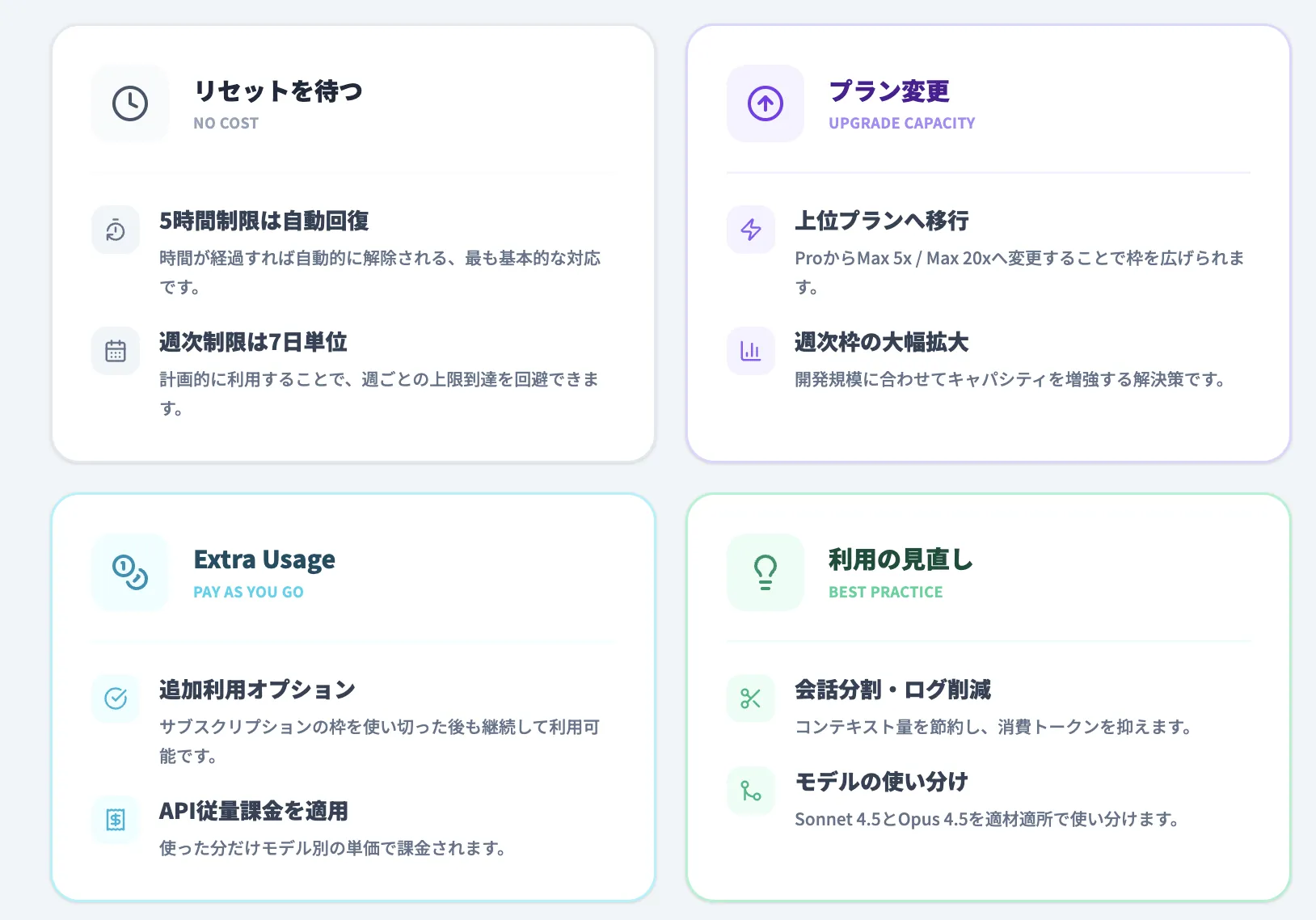This screenshot has height=920, width=1316.
Task: Click the NO COST label under リセットを待つ
Action: point(226,123)
